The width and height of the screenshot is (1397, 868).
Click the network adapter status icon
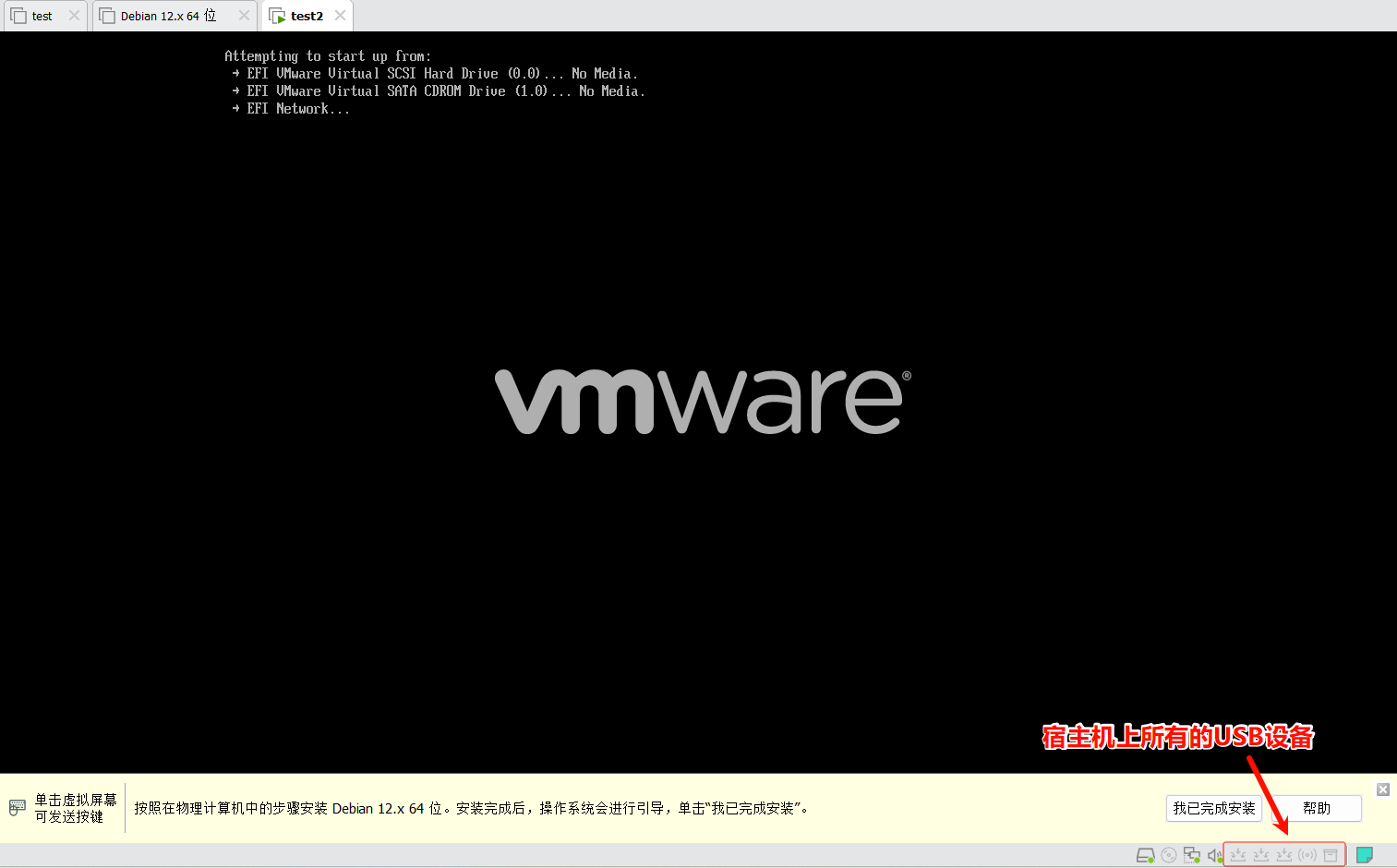click(x=1192, y=855)
